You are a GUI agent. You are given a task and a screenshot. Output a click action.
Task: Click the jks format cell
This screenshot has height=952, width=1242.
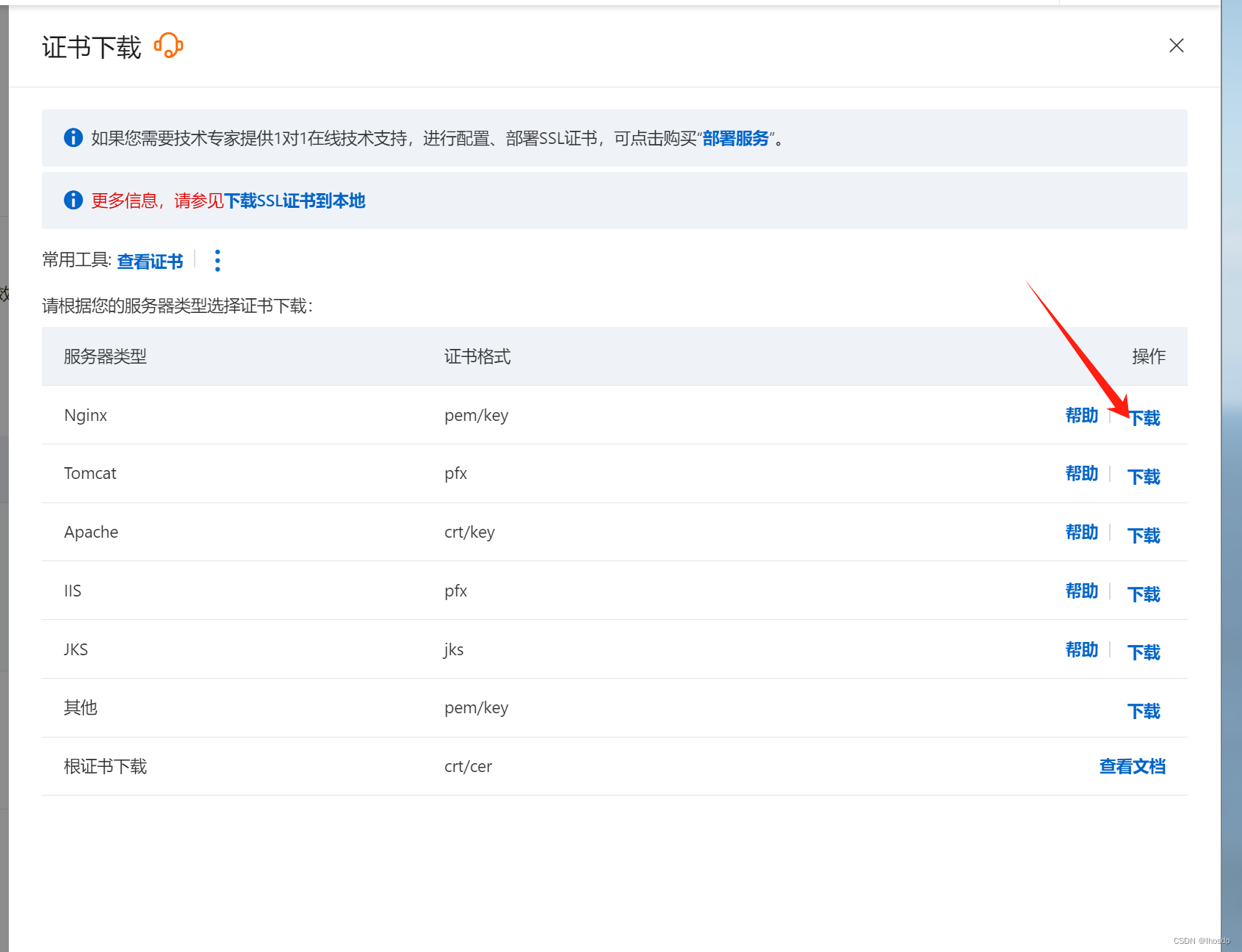454,650
